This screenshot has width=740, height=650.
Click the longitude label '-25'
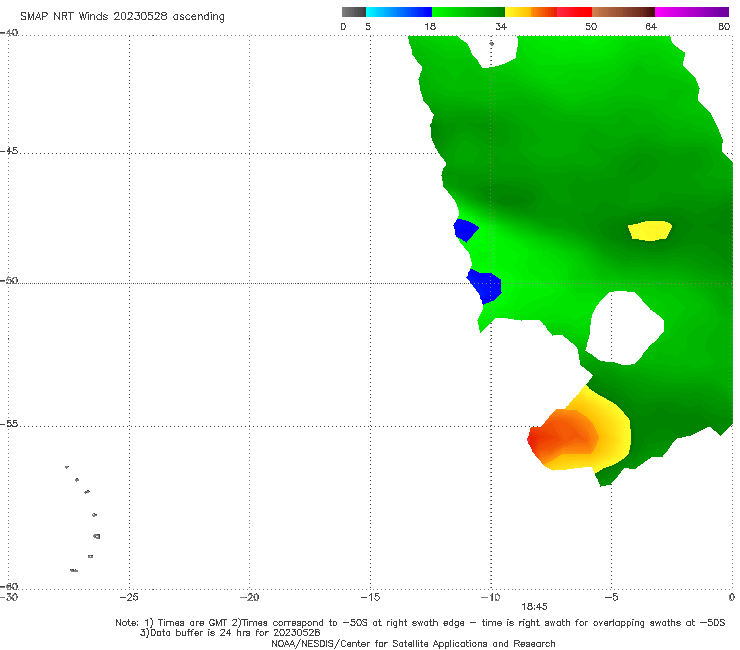(x=129, y=597)
